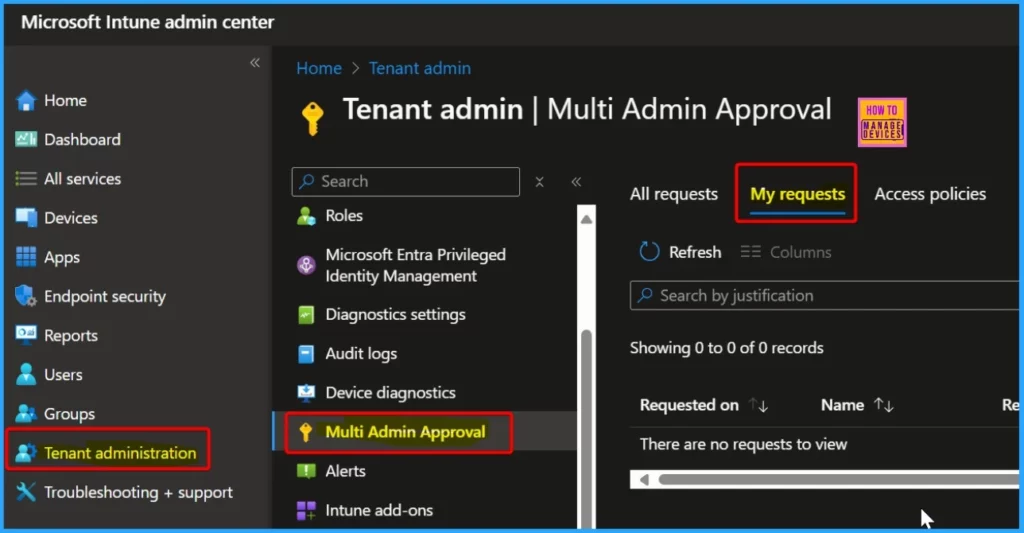Screen dimensions: 1024x533
Task: Sort by Name column arrows
Action: point(884,405)
